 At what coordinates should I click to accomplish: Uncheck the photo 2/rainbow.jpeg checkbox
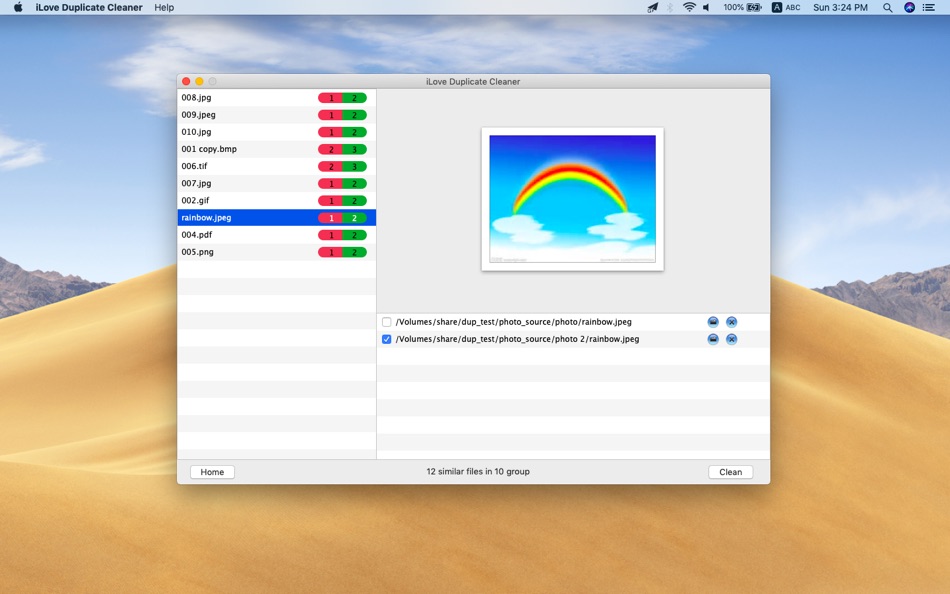[387, 339]
